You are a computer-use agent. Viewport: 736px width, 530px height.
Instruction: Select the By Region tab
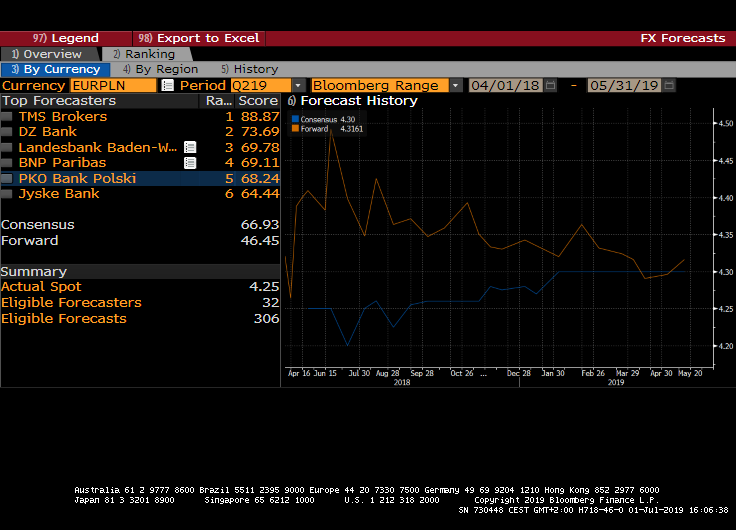click(160, 69)
